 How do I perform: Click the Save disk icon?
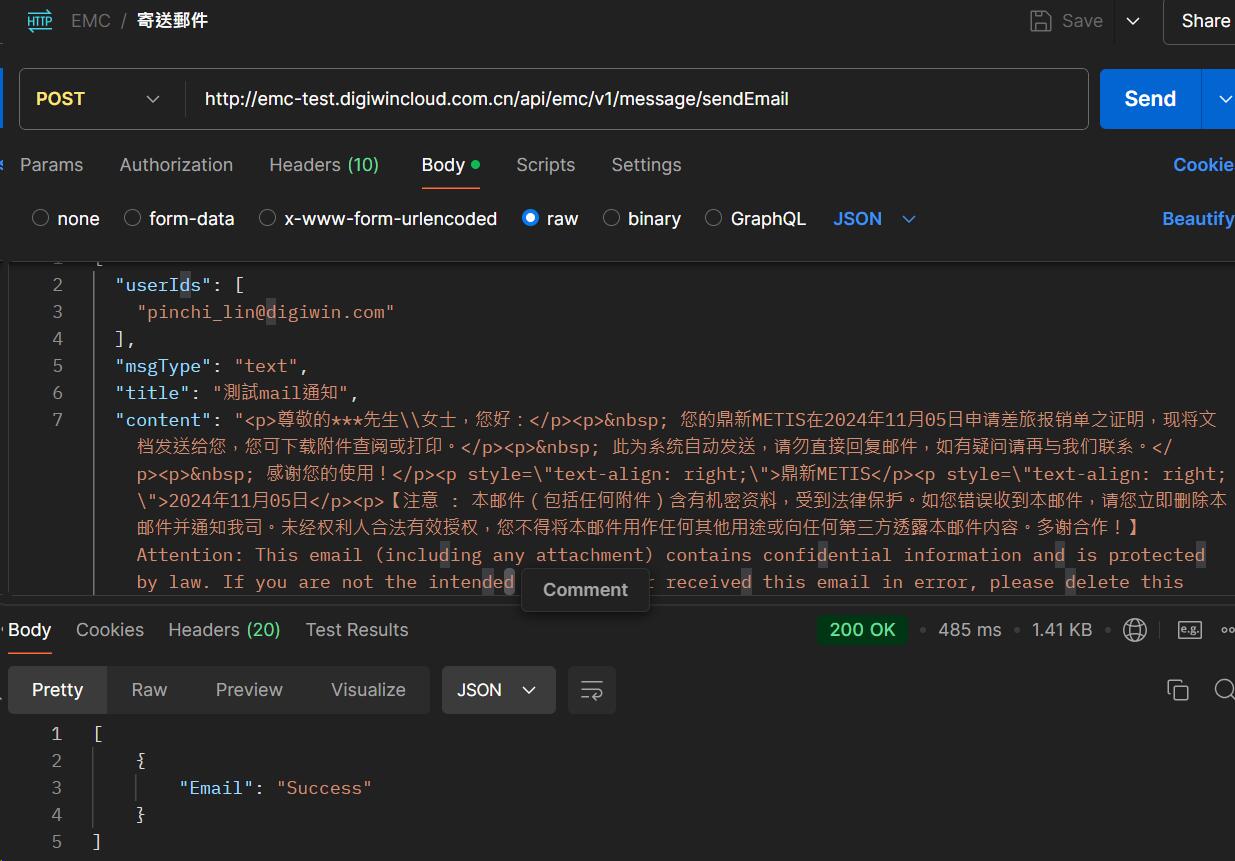pos(1041,21)
